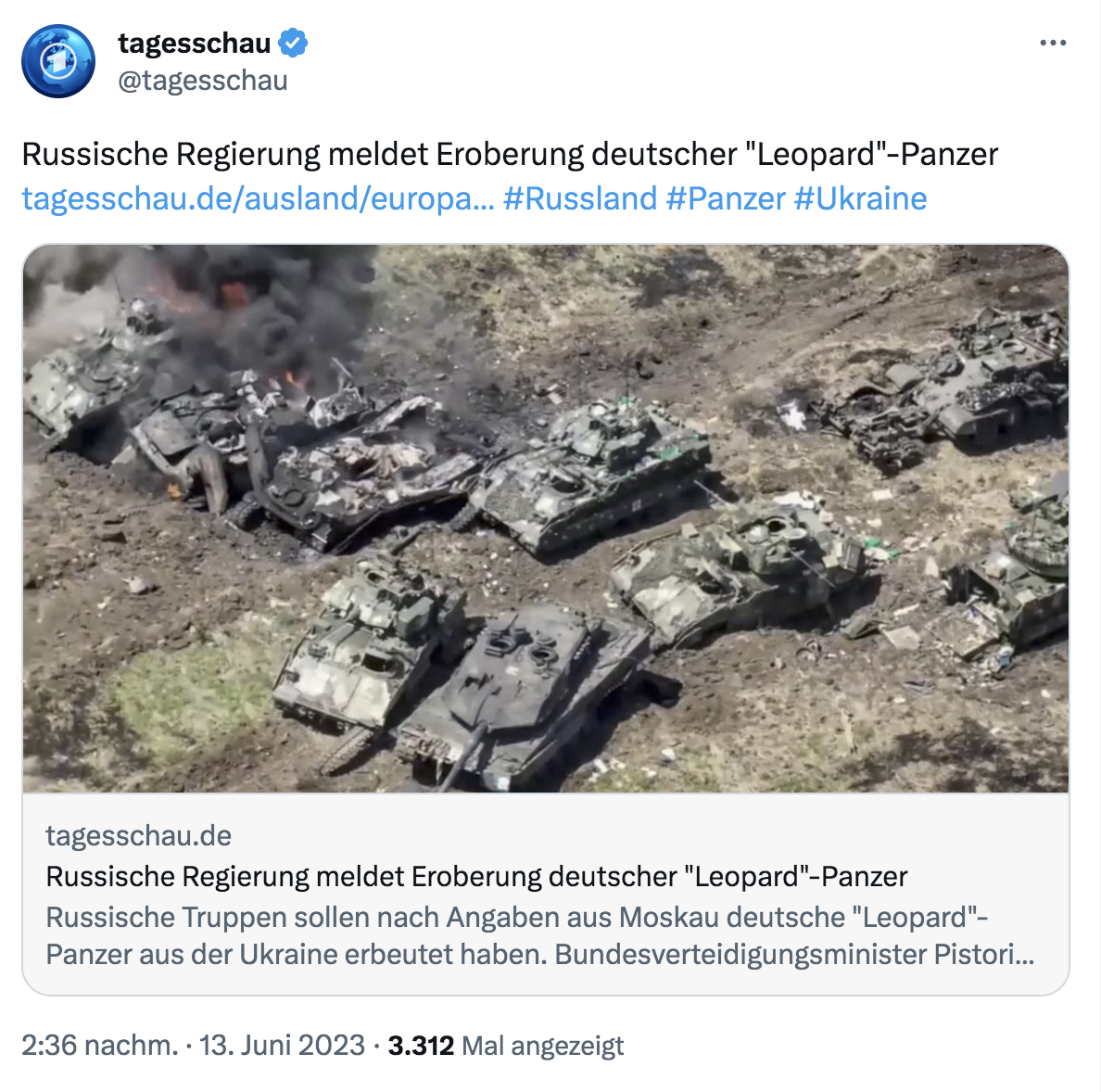Open the #Panzer hashtag
The image size is (1101, 1092).
coord(726,198)
